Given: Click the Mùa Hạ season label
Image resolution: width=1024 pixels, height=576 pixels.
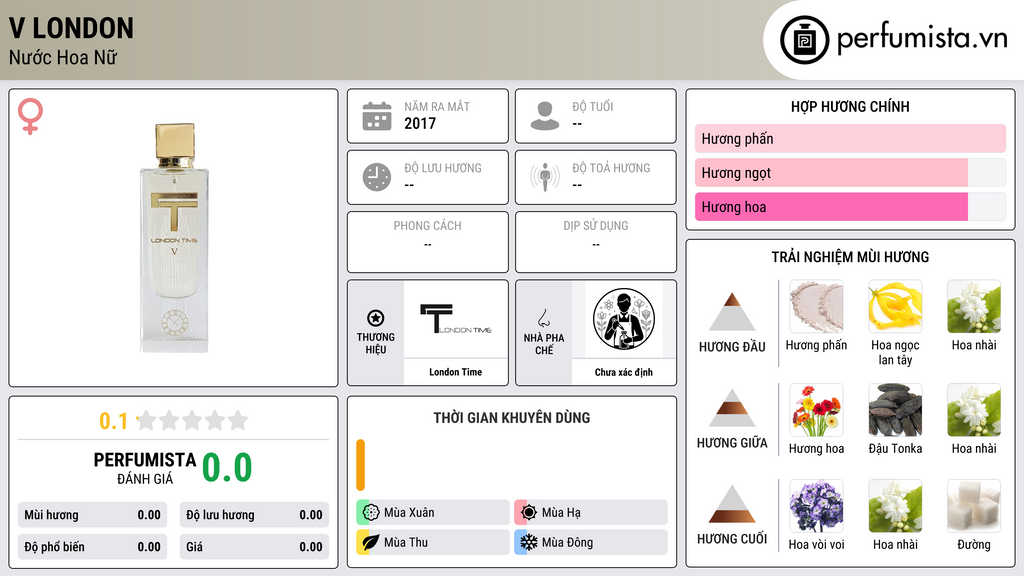Looking at the screenshot, I should click(x=561, y=513).
